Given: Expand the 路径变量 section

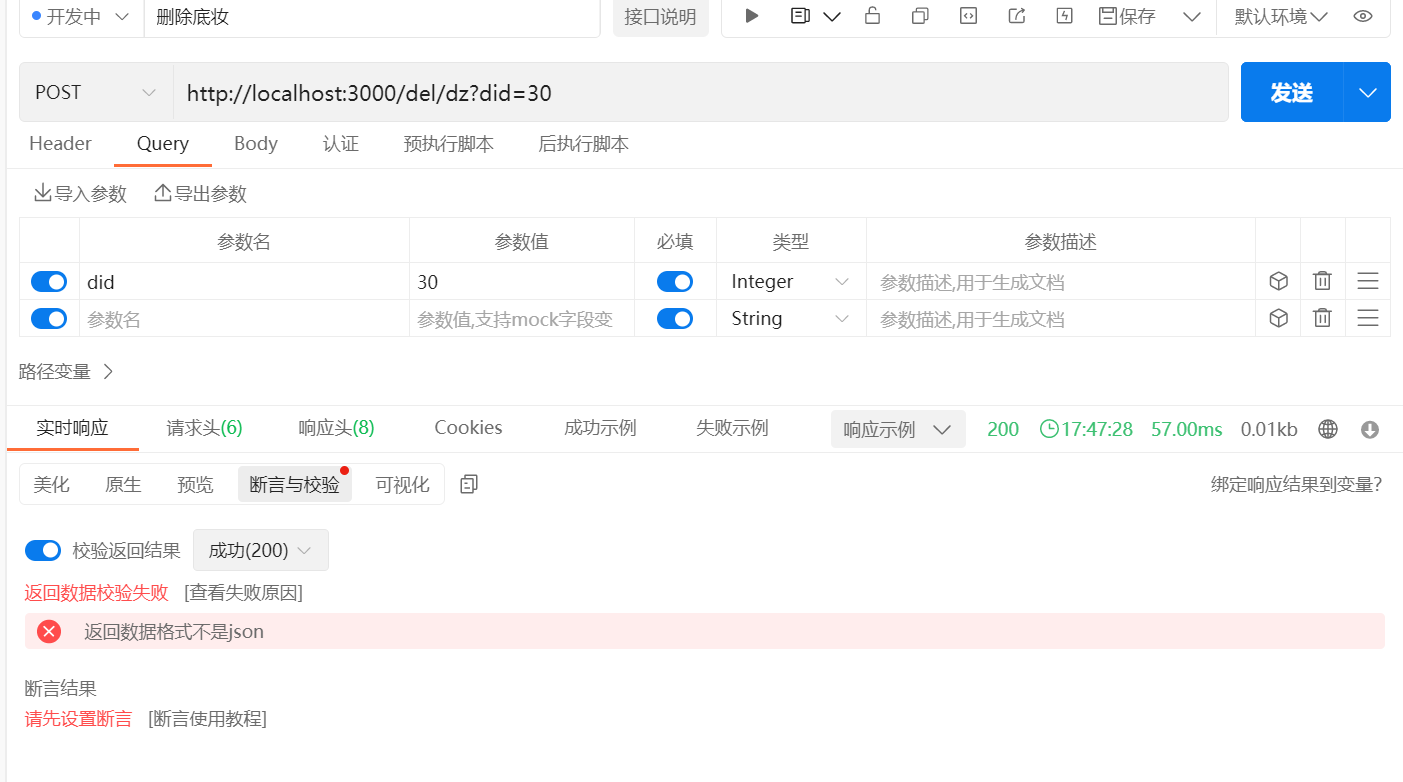Looking at the screenshot, I should coord(67,372).
